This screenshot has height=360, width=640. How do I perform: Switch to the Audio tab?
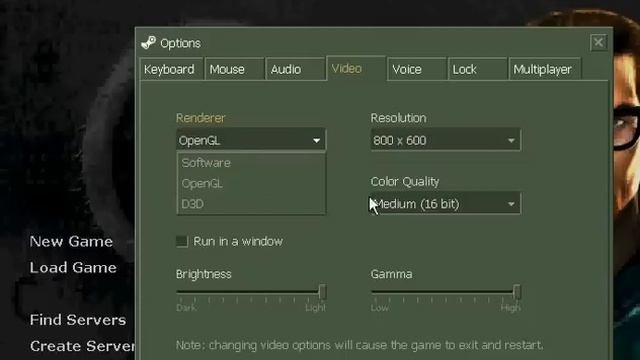coord(295,69)
